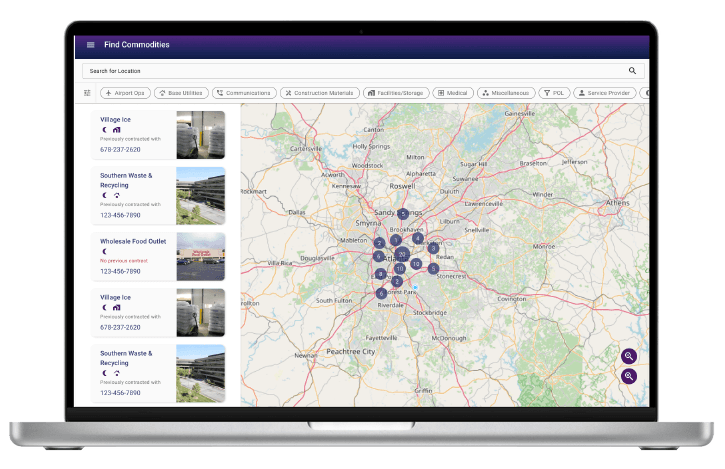The width and height of the screenshot is (725, 469).
Task: Focus the Search for Location field
Action: [x=350, y=71]
